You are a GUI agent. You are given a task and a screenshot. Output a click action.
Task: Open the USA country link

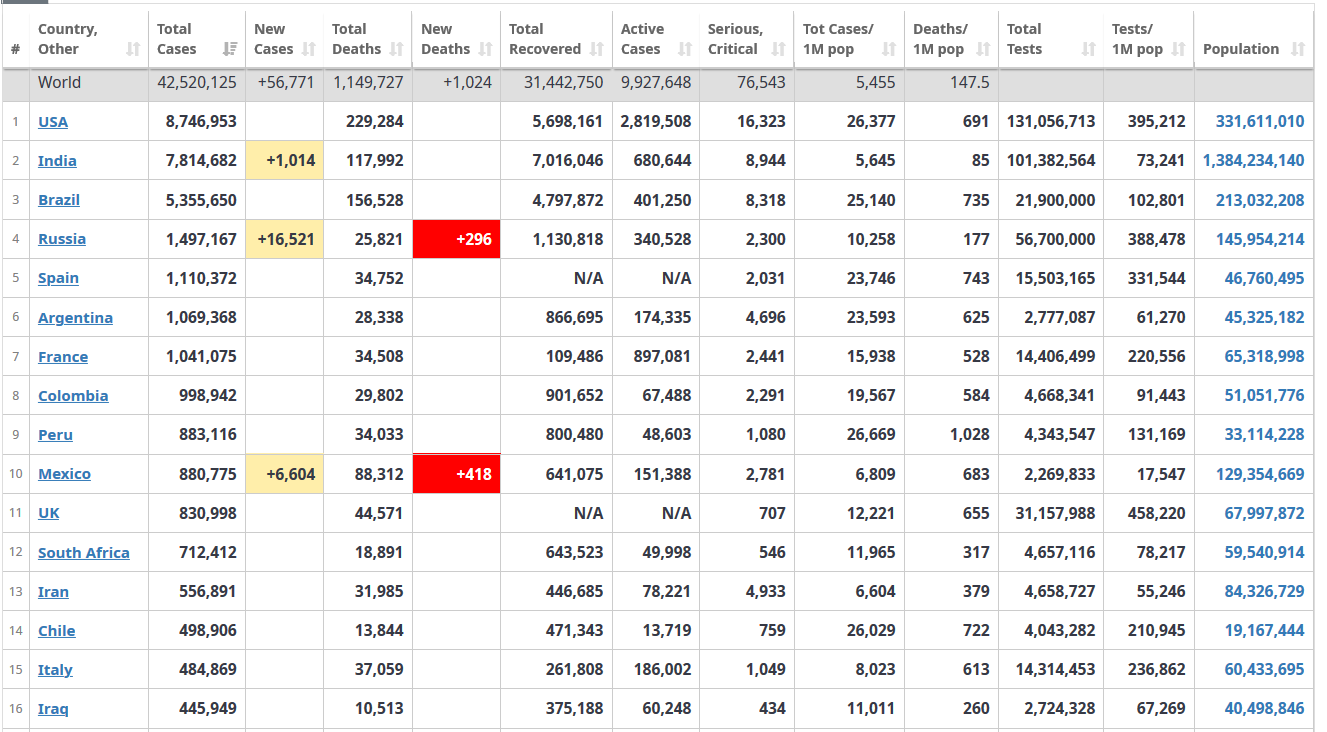pos(53,122)
